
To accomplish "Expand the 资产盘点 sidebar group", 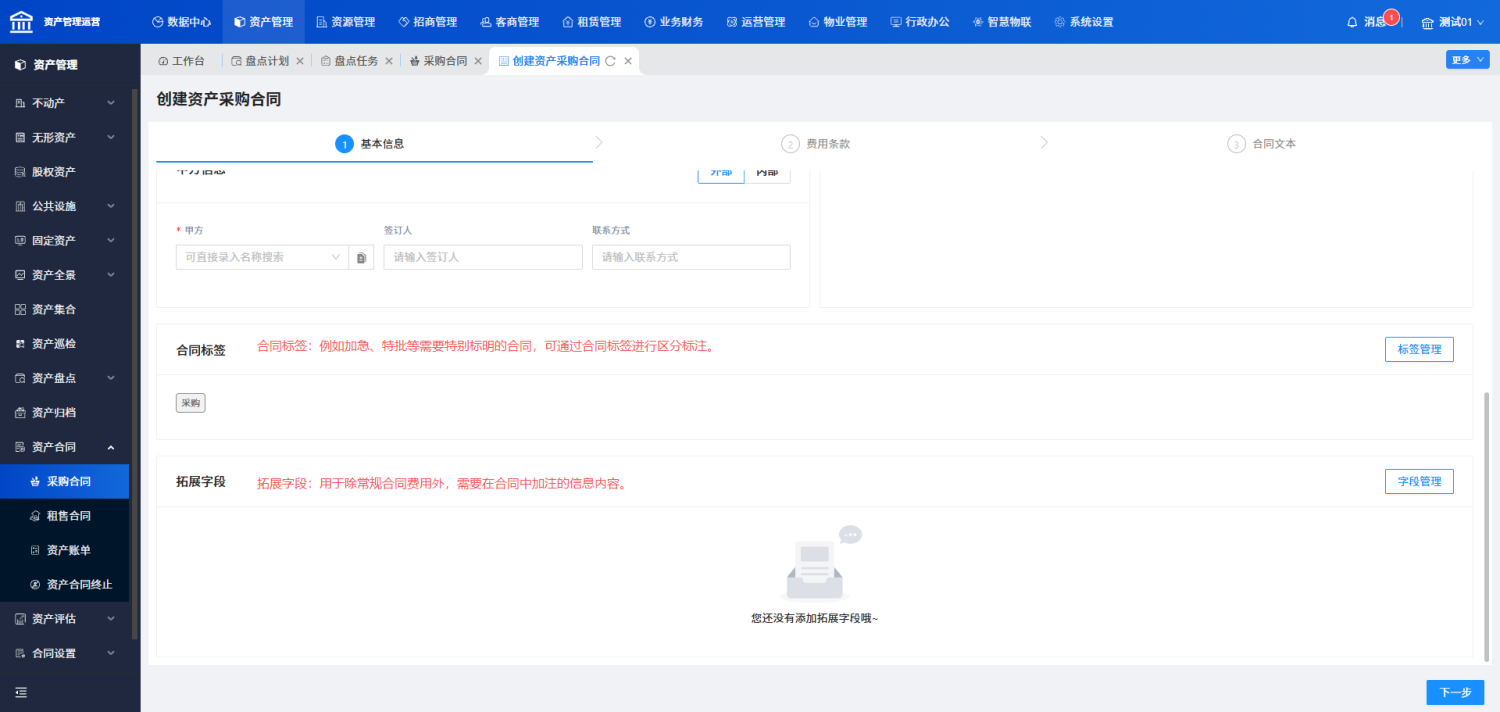I will pyautogui.click(x=65, y=378).
